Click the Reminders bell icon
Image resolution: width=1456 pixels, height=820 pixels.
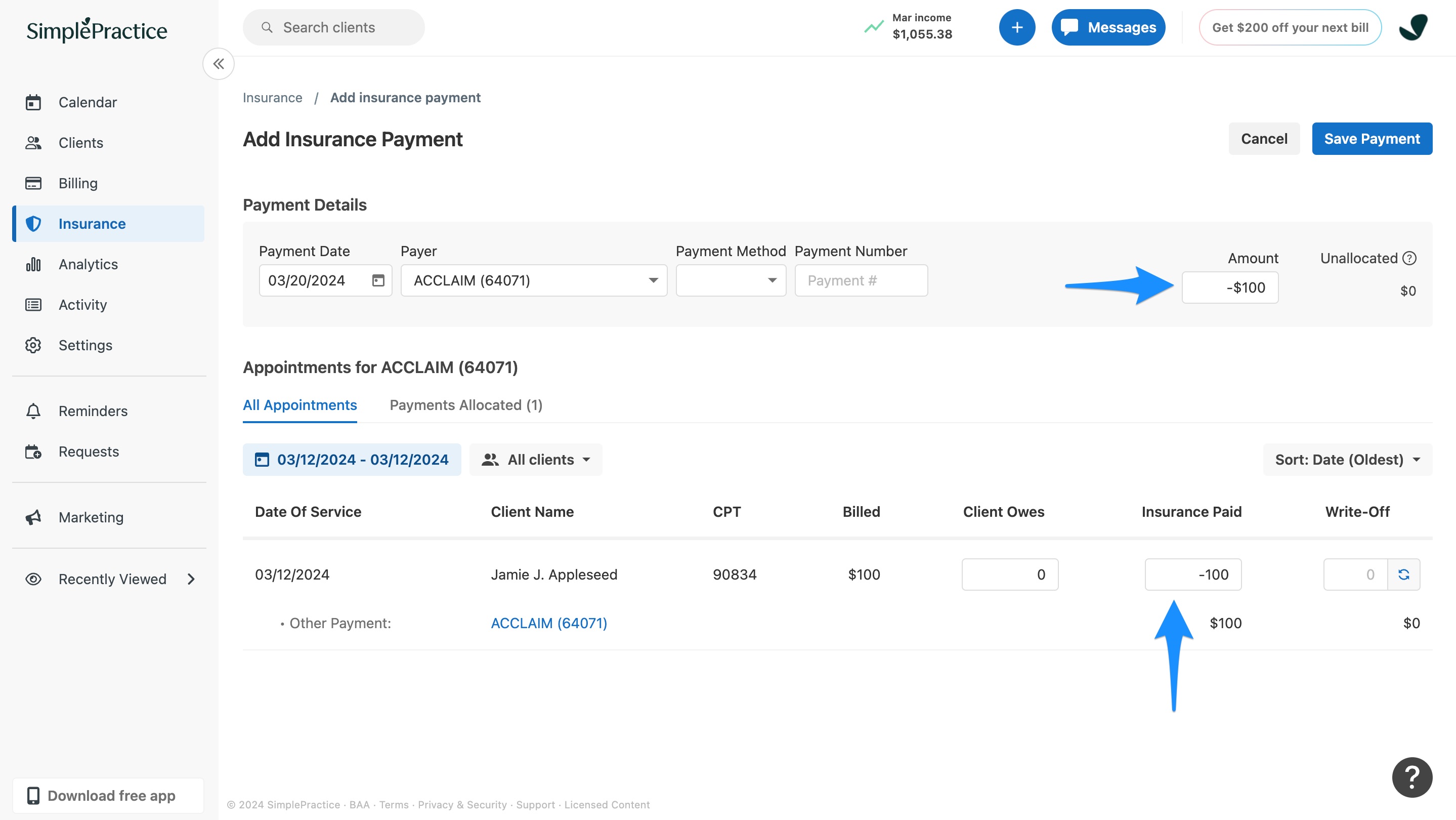coord(33,411)
